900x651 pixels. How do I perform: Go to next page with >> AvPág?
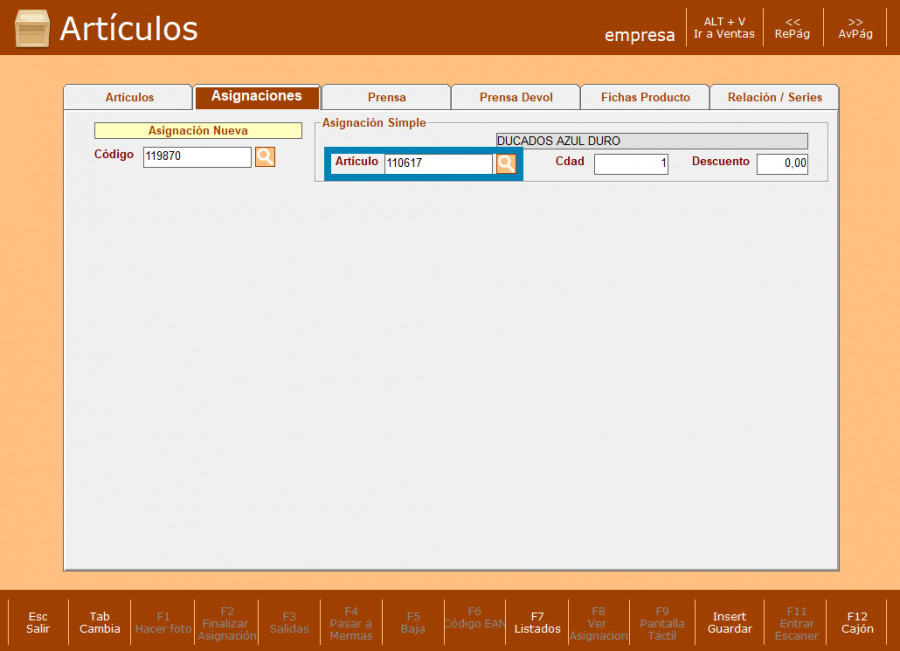coord(855,28)
